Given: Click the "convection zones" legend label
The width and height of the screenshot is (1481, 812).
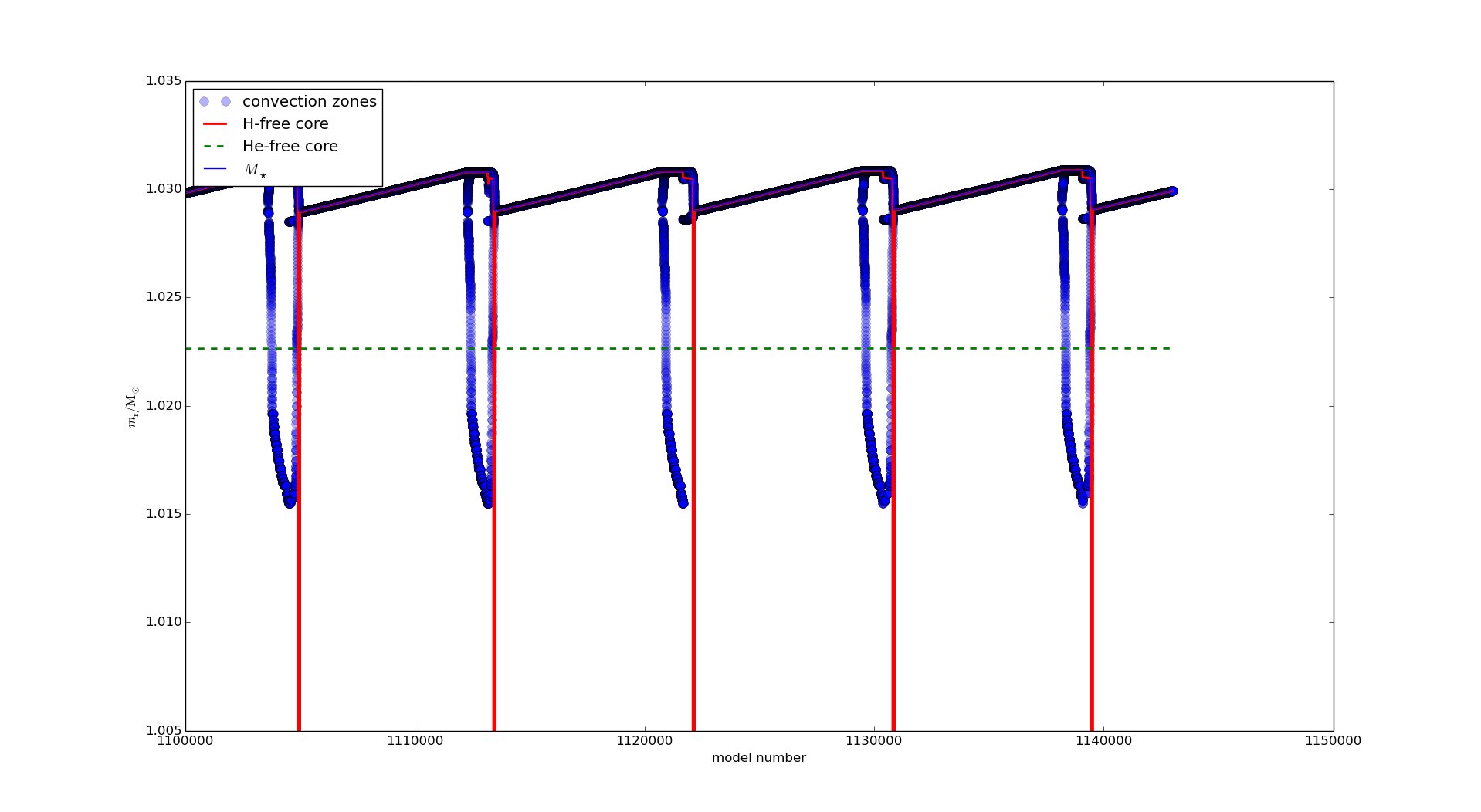Looking at the screenshot, I should tap(309, 102).
